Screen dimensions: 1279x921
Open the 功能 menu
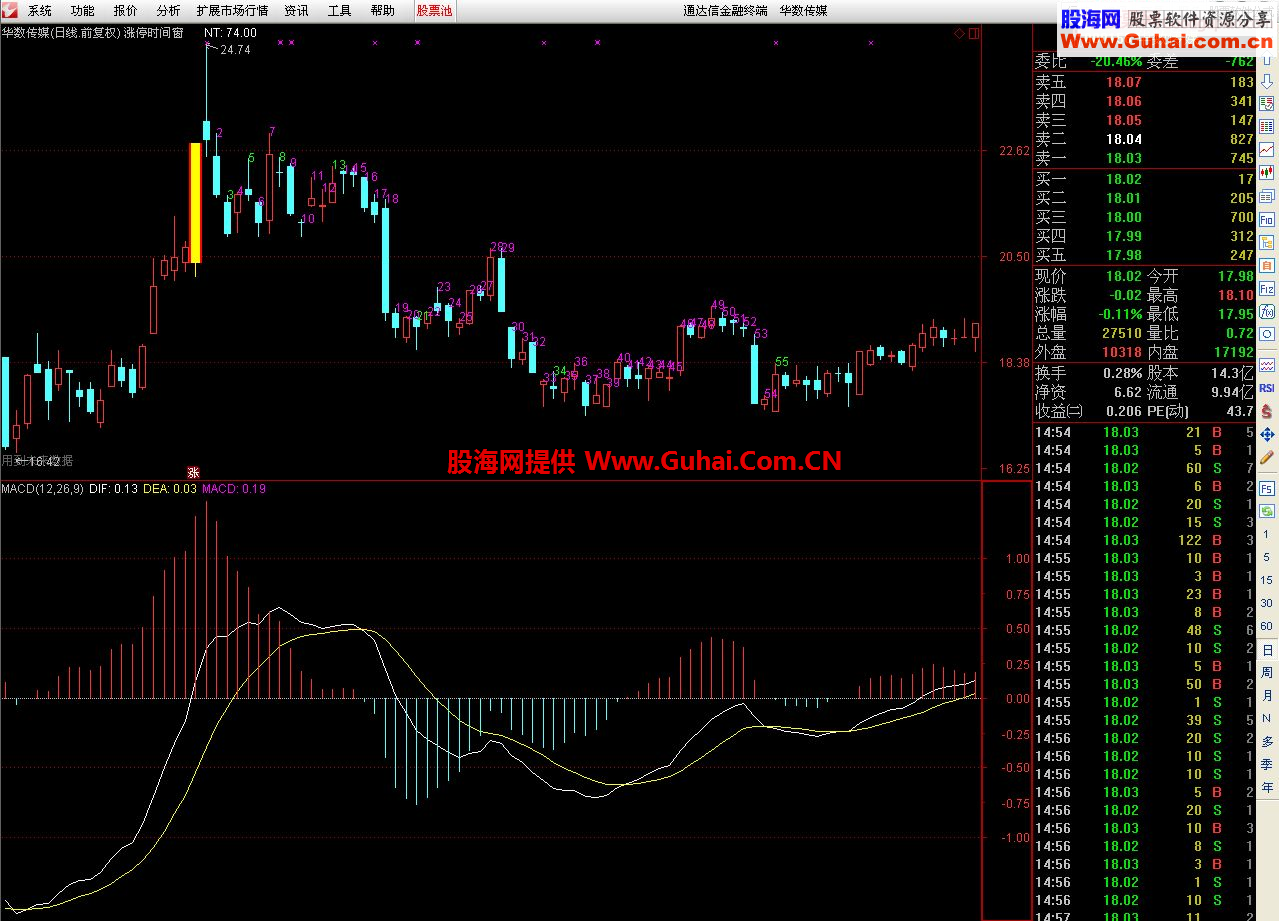coord(83,10)
